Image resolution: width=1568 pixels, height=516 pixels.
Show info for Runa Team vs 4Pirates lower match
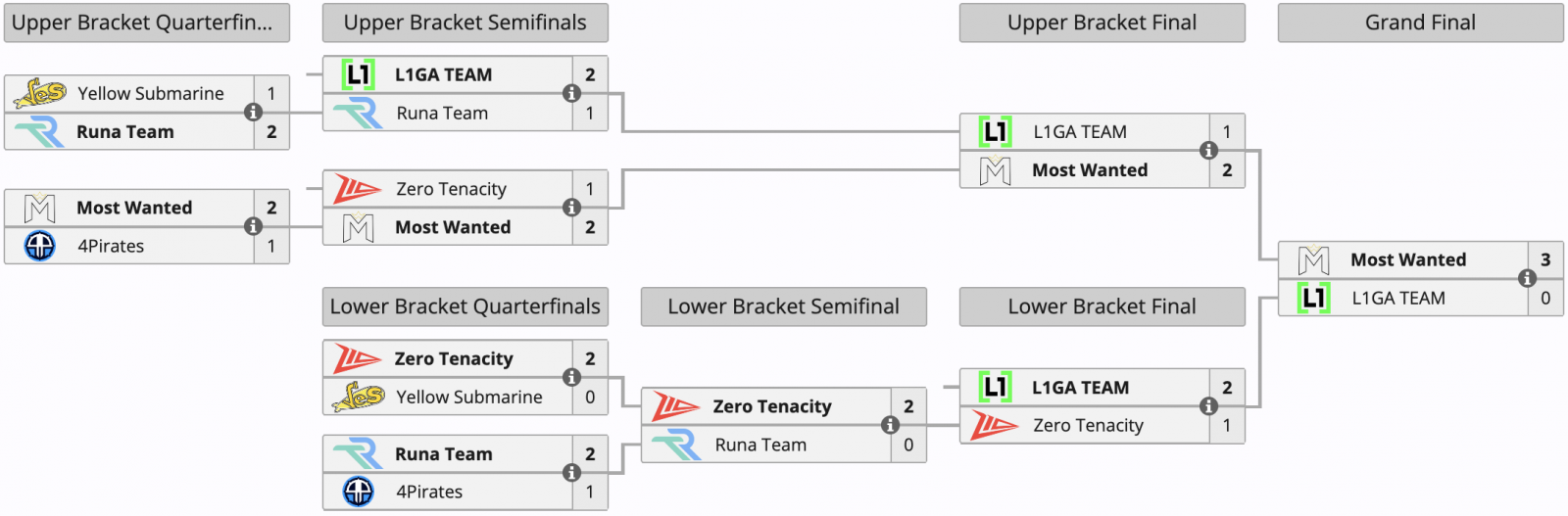[x=571, y=473]
